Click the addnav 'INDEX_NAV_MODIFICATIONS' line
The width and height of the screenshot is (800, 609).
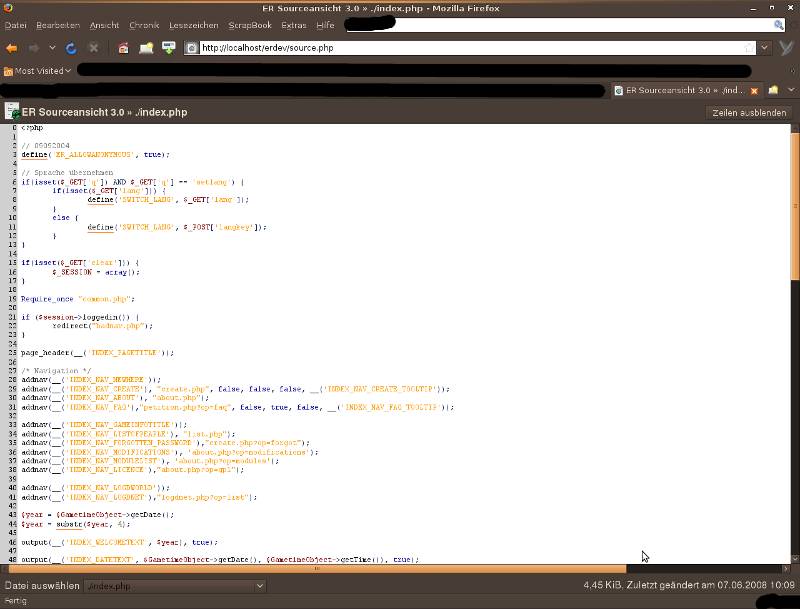click(170, 452)
